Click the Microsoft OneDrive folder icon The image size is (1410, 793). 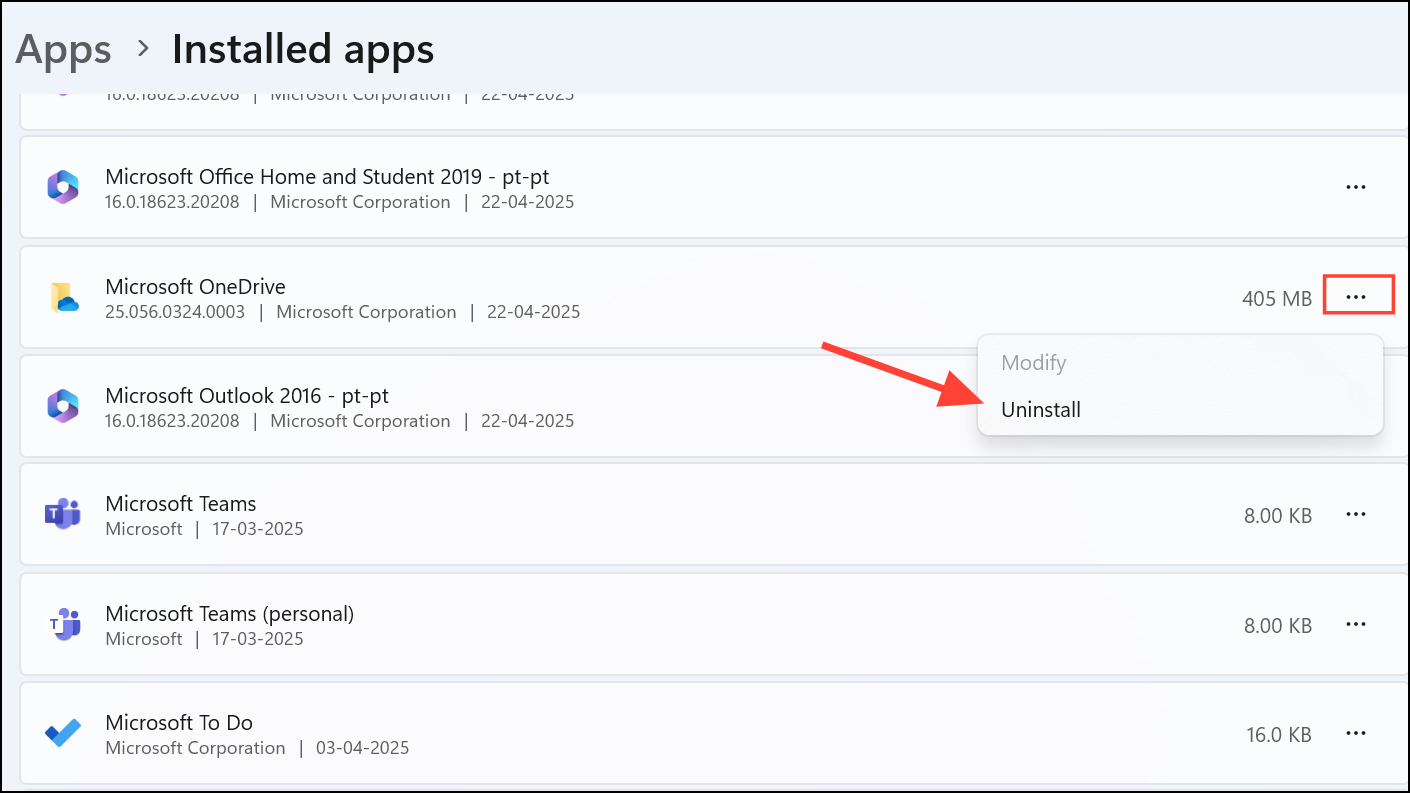tap(63, 298)
